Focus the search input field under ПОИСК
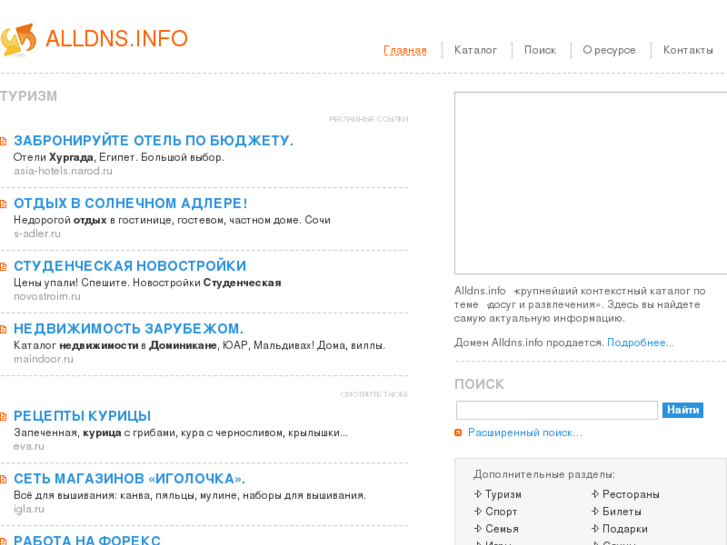 [x=557, y=410]
